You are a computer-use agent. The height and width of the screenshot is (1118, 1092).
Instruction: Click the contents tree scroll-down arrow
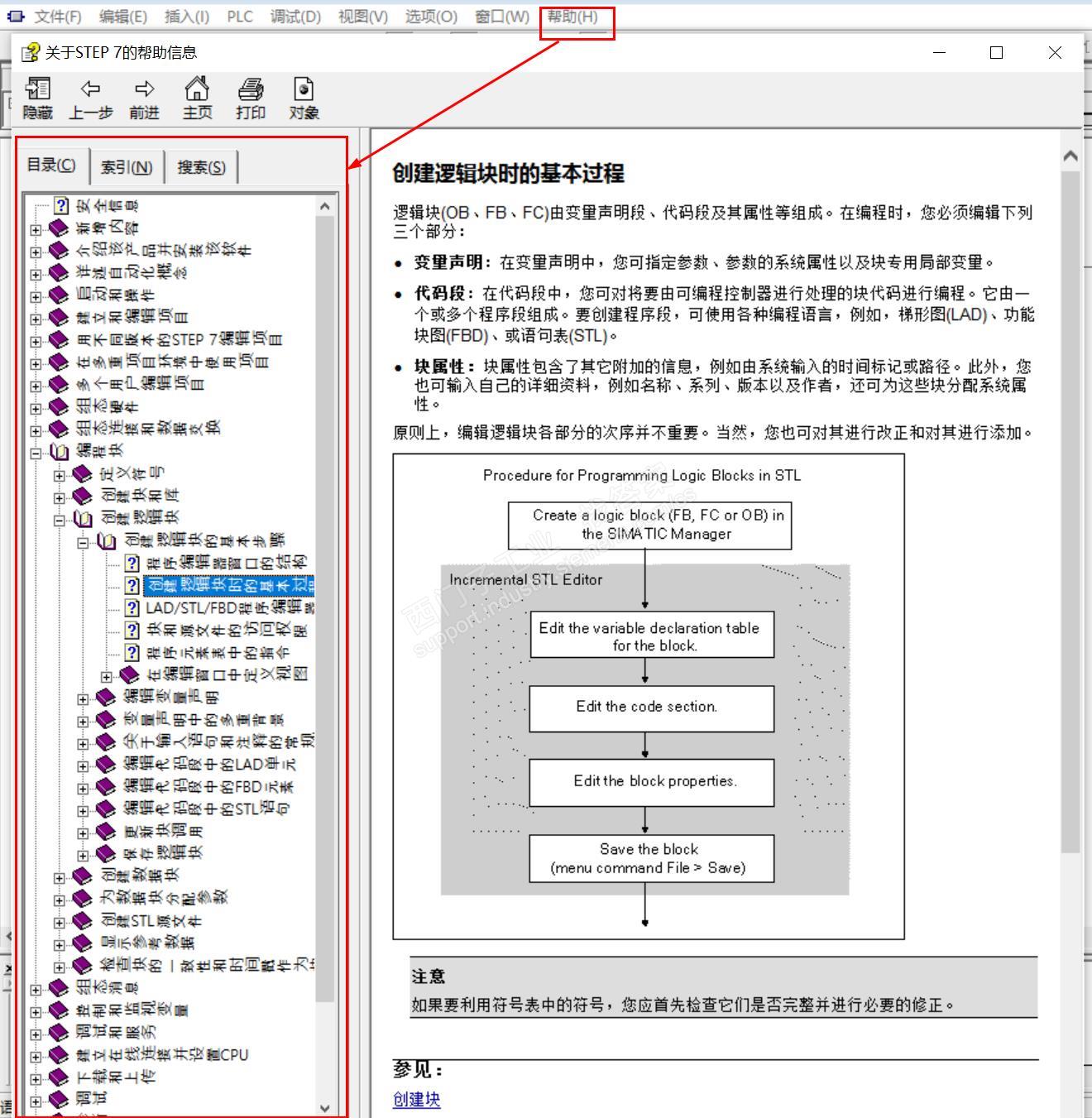(x=324, y=1107)
